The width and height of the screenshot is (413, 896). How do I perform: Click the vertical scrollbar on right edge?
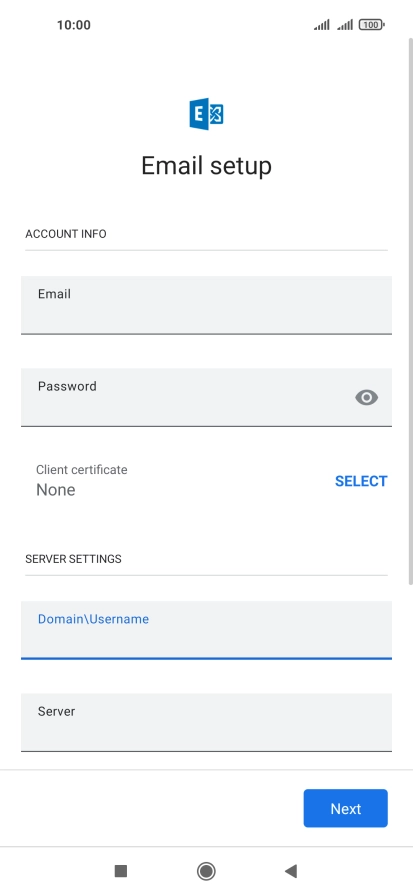(x=410, y=311)
